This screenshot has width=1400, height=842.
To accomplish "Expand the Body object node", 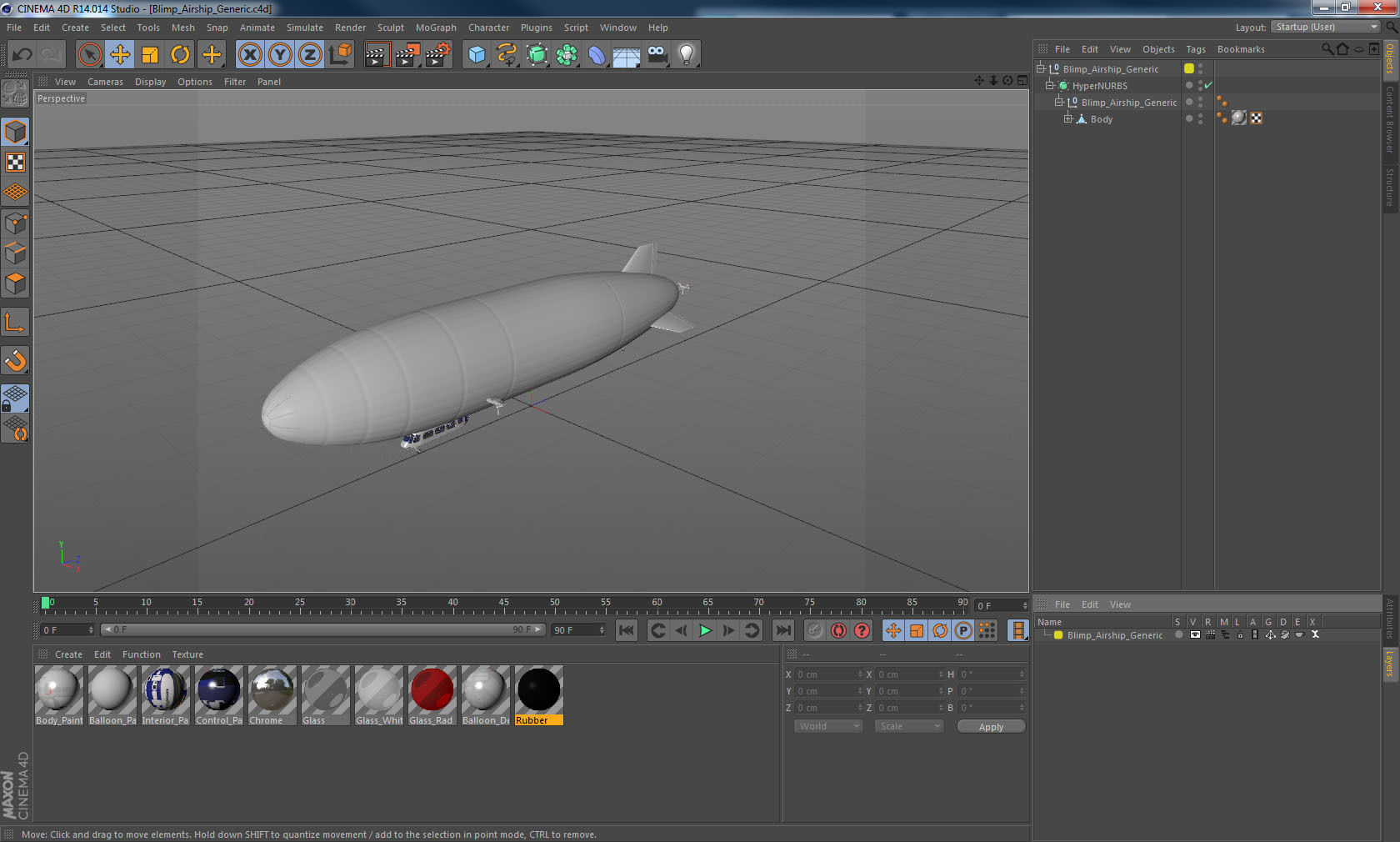I will [1067, 118].
